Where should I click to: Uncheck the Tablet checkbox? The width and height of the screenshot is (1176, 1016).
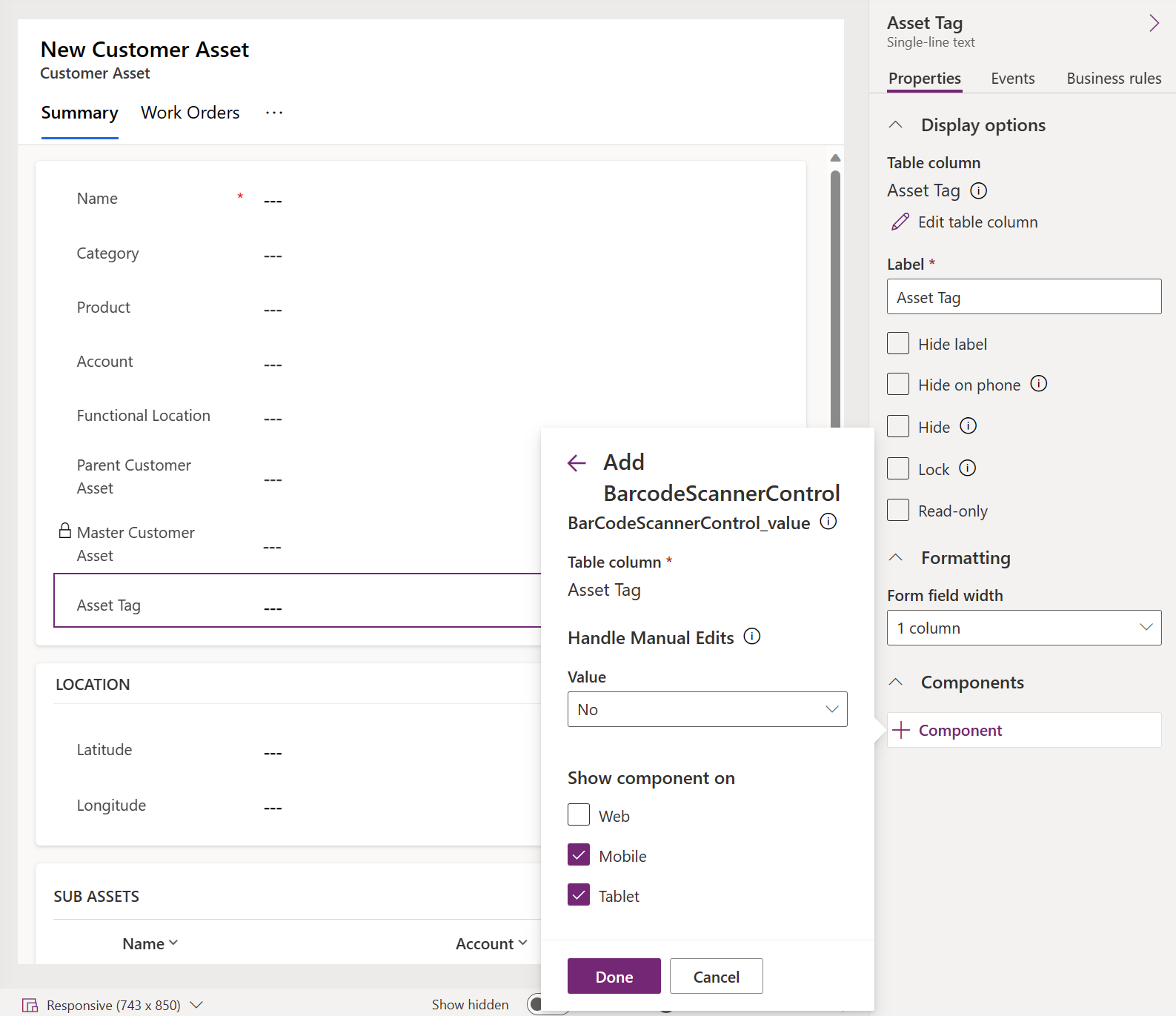click(x=579, y=895)
